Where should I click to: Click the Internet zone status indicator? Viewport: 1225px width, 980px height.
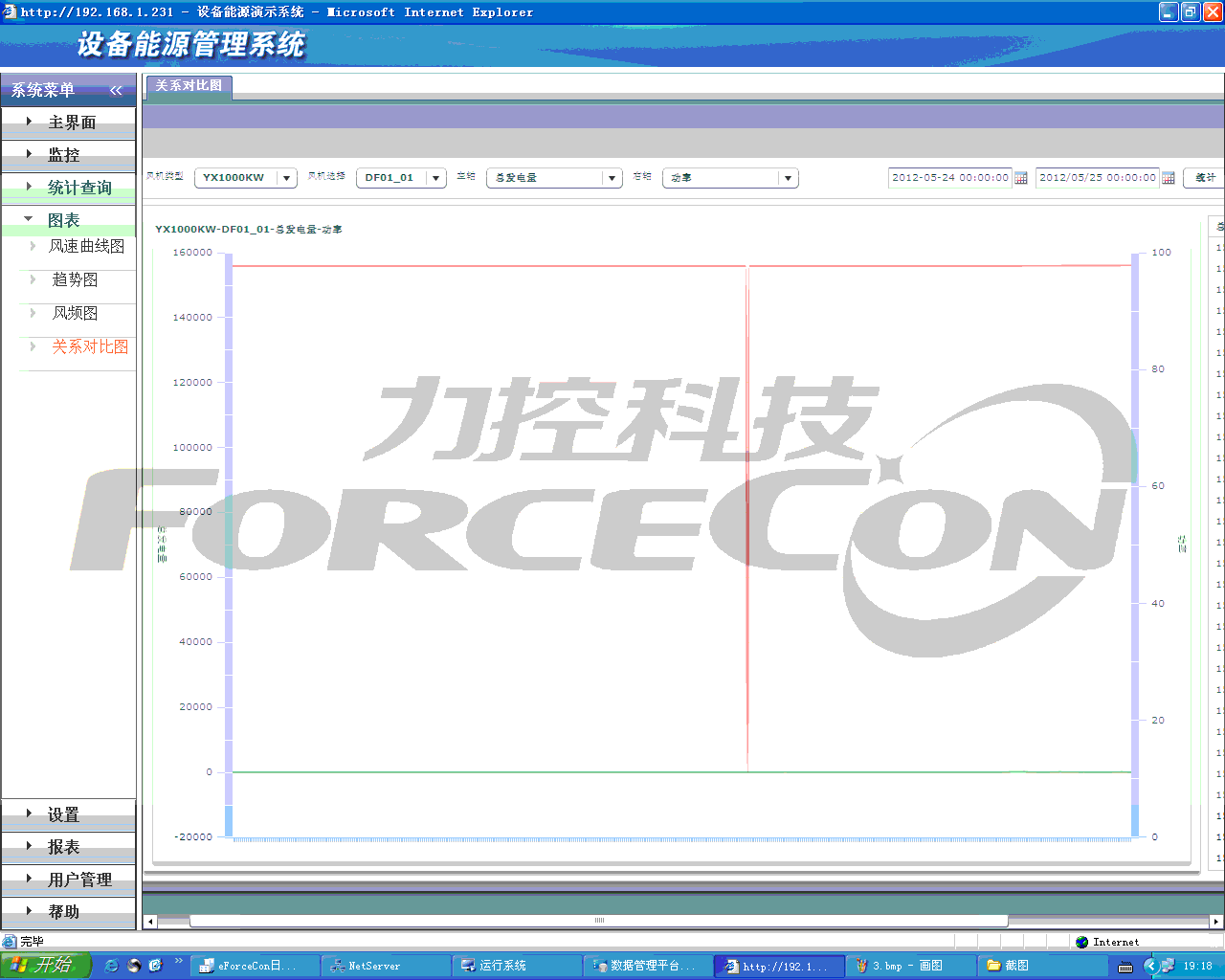click(1107, 943)
